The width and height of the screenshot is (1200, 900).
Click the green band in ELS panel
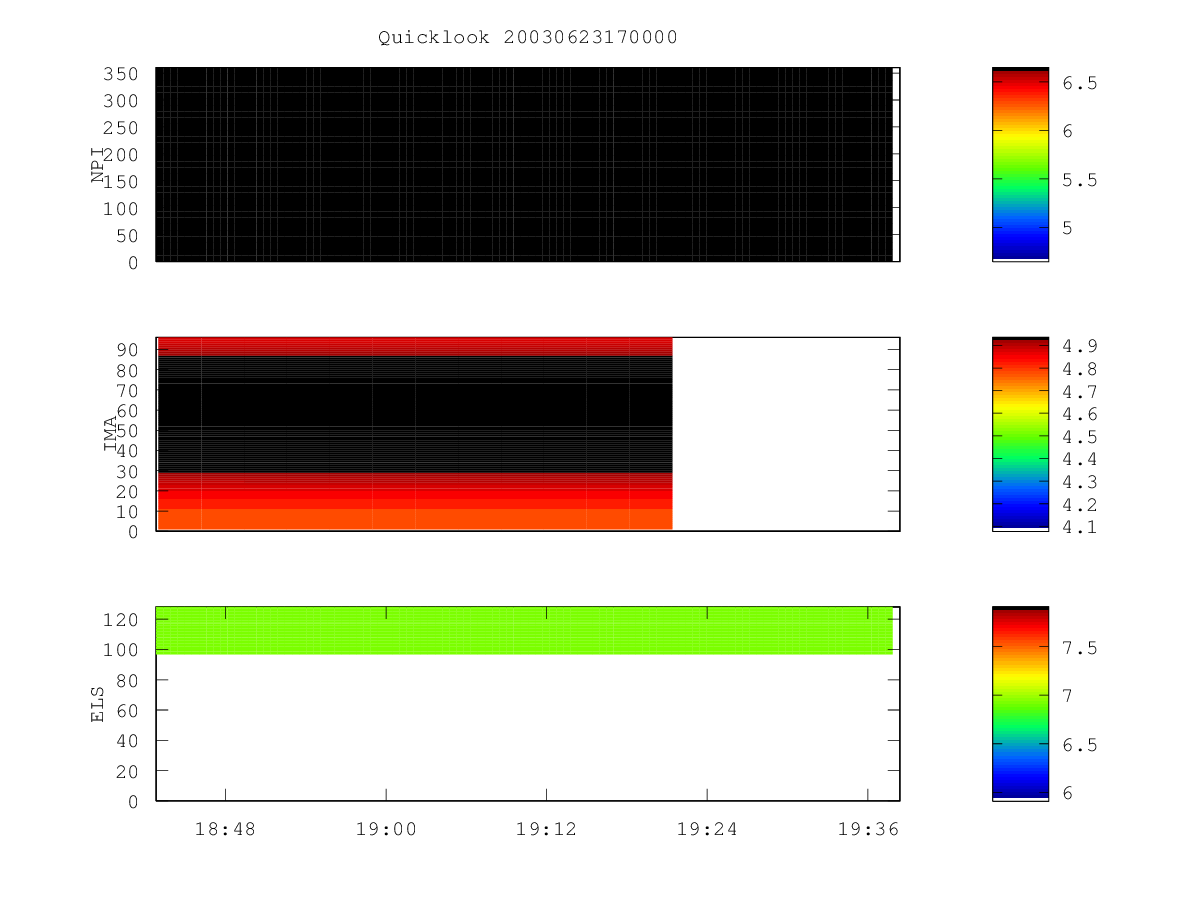pyautogui.click(x=524, y=630)
